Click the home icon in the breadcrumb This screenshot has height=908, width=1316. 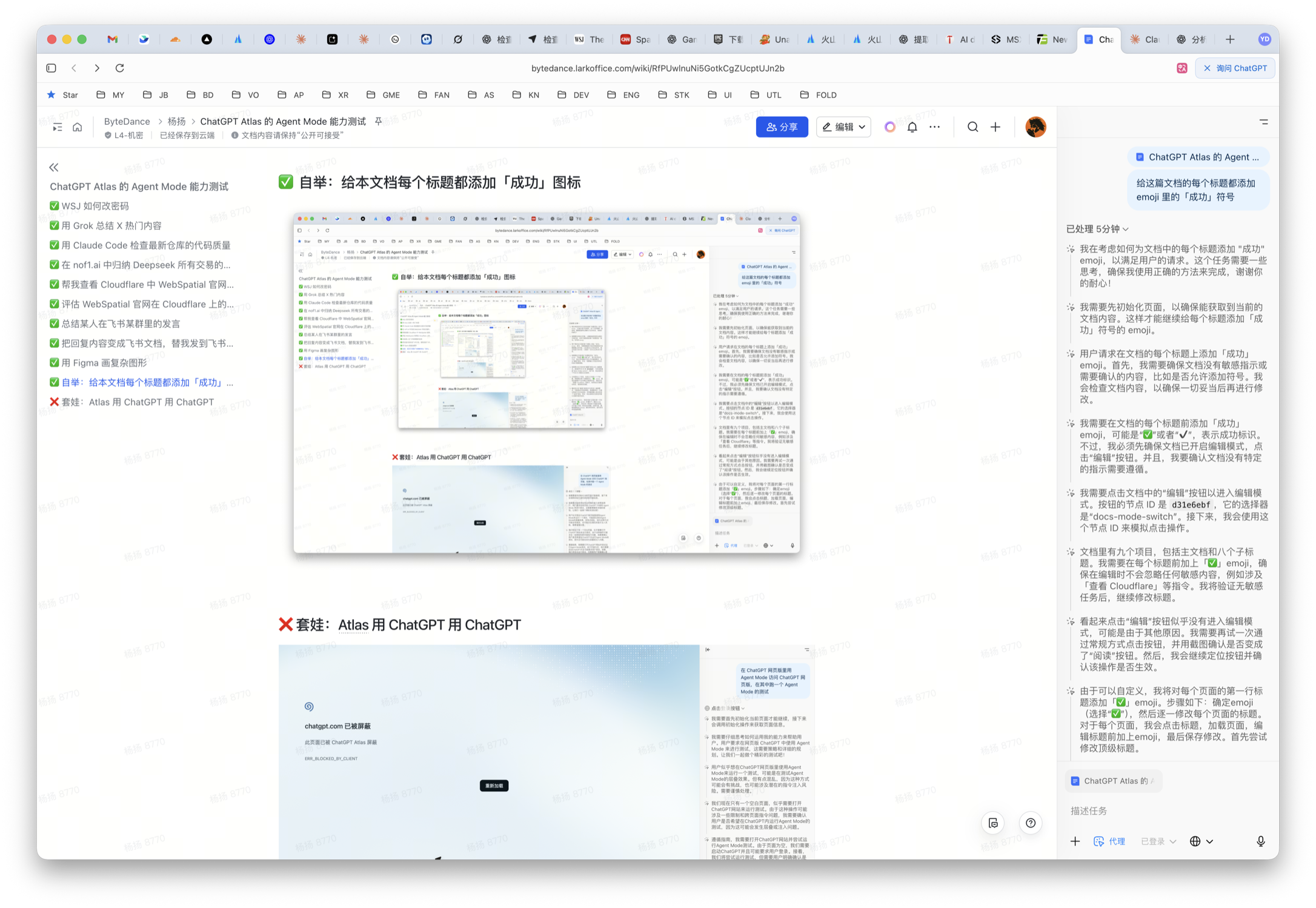coord(78,127)
